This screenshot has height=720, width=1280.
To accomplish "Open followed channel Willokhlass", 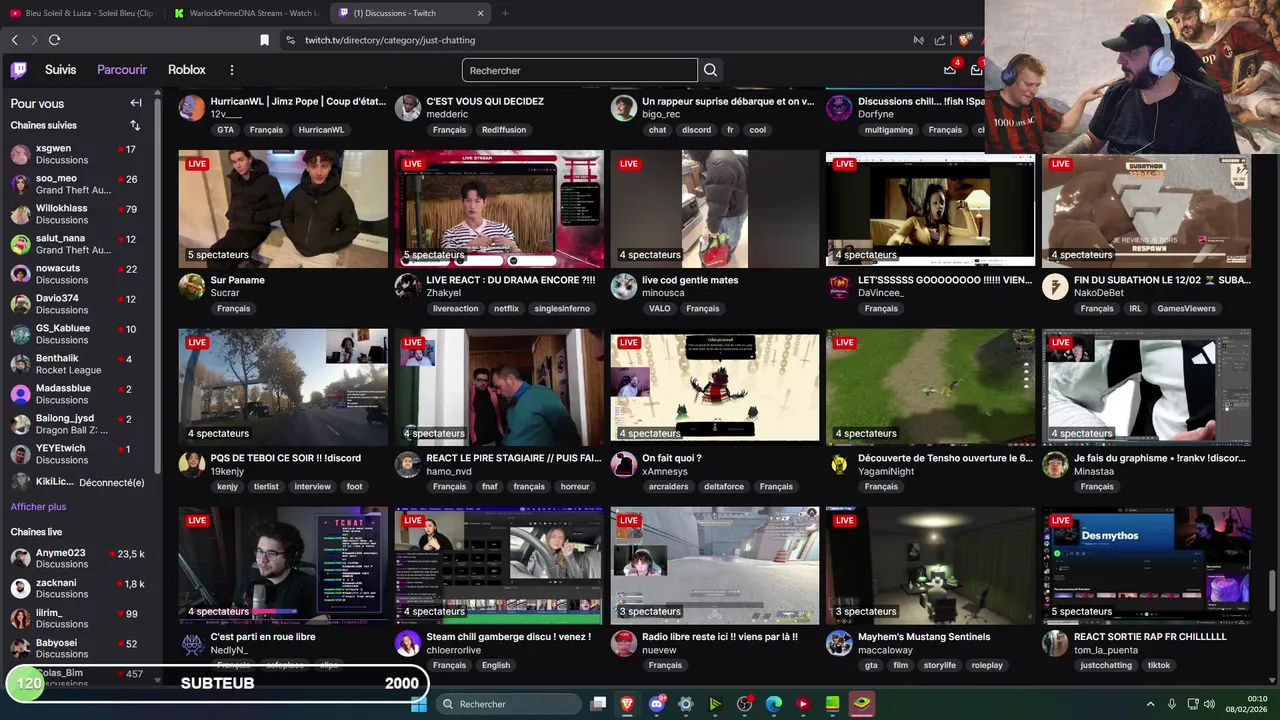I will (x=78, y=214).
